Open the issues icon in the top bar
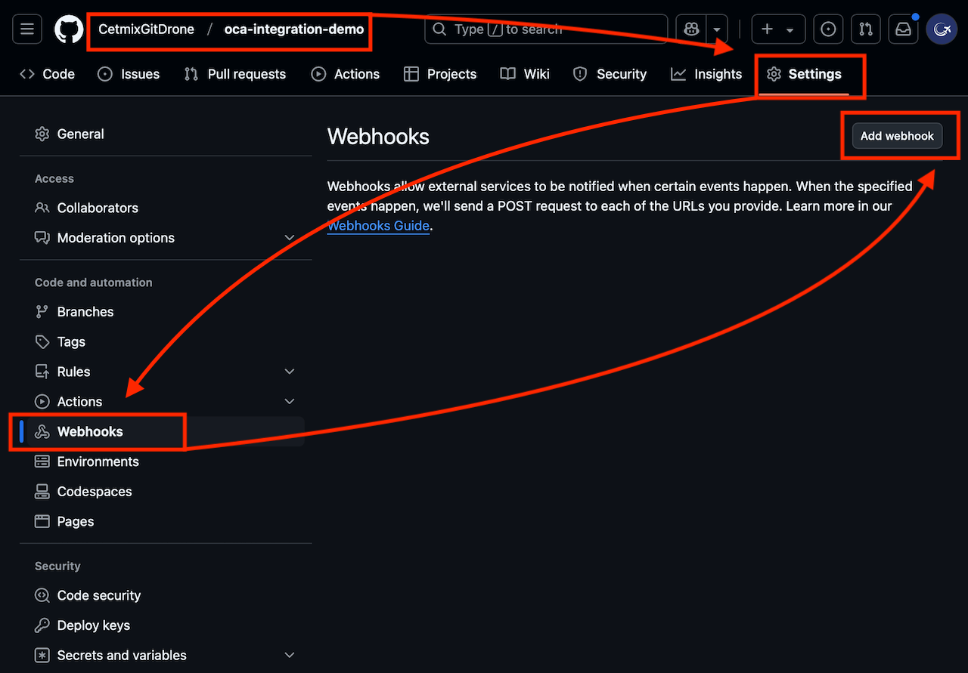Screen dimensions: 968x673 point(828,29)
